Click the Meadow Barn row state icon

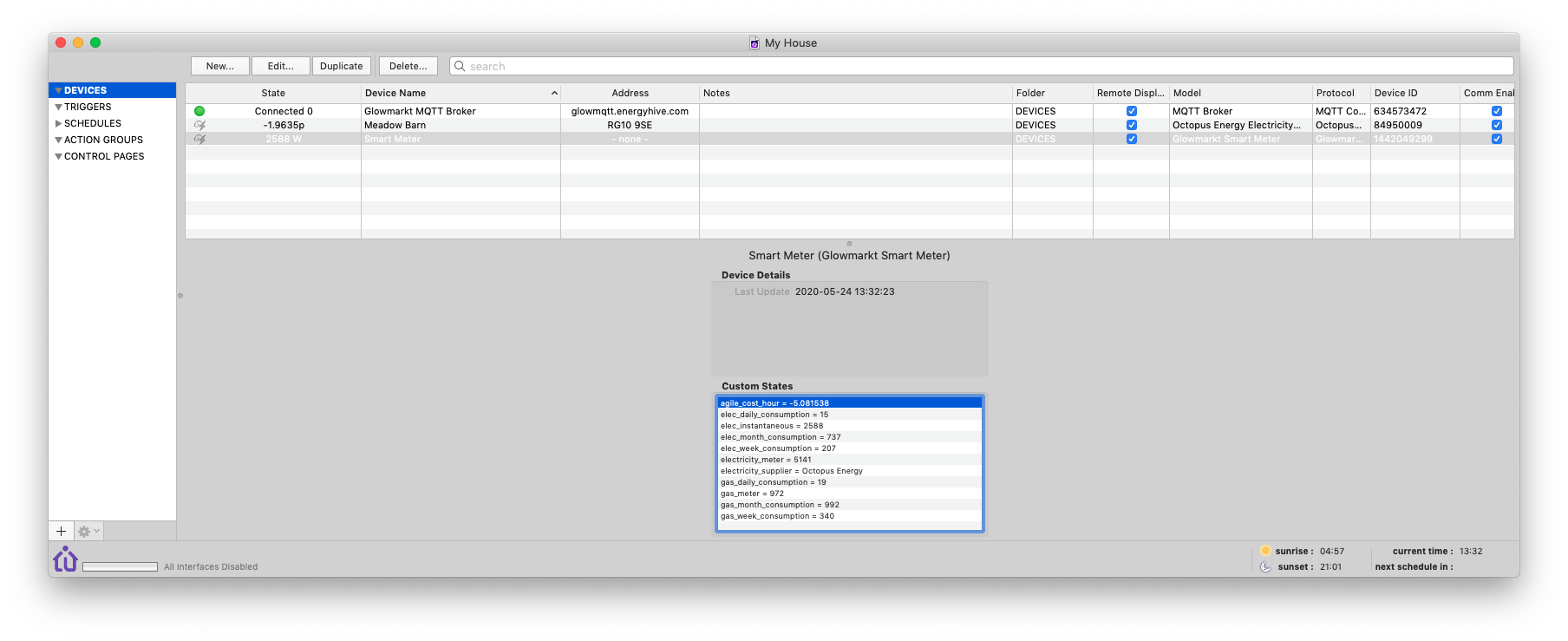[199, 125]
